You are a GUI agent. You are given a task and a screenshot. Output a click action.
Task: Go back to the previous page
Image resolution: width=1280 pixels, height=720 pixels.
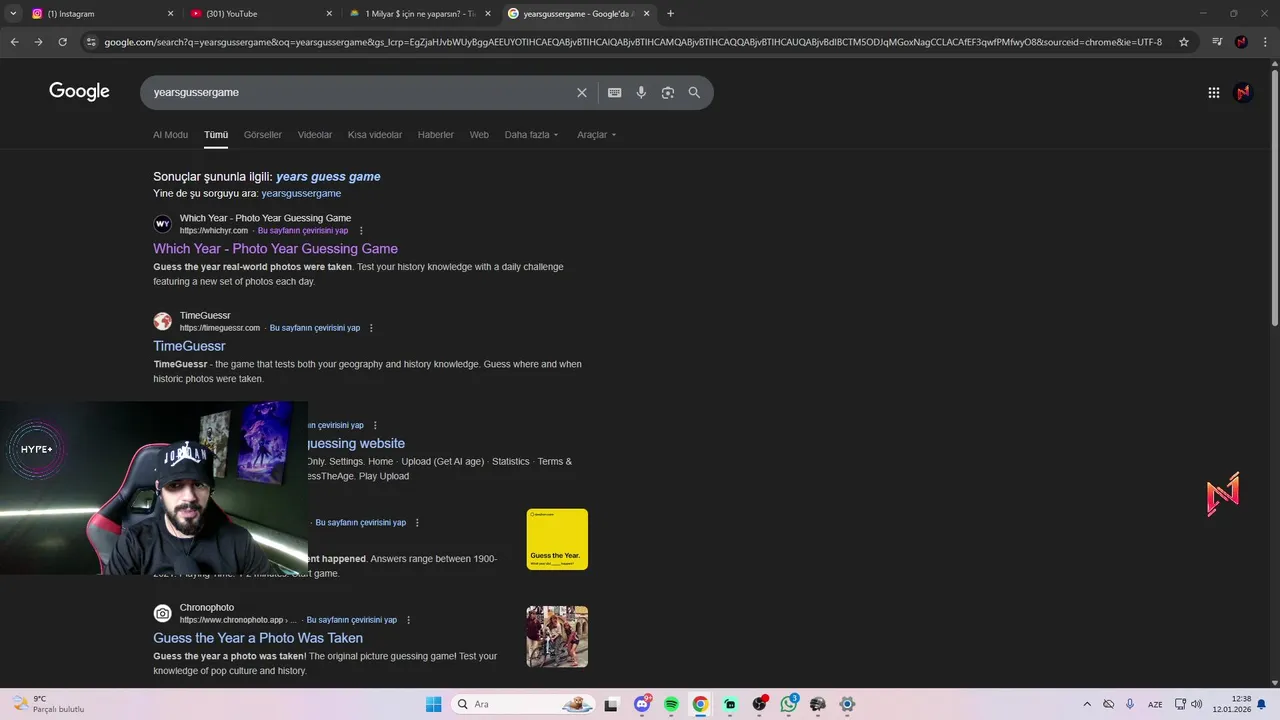click(x=14, y=42)
